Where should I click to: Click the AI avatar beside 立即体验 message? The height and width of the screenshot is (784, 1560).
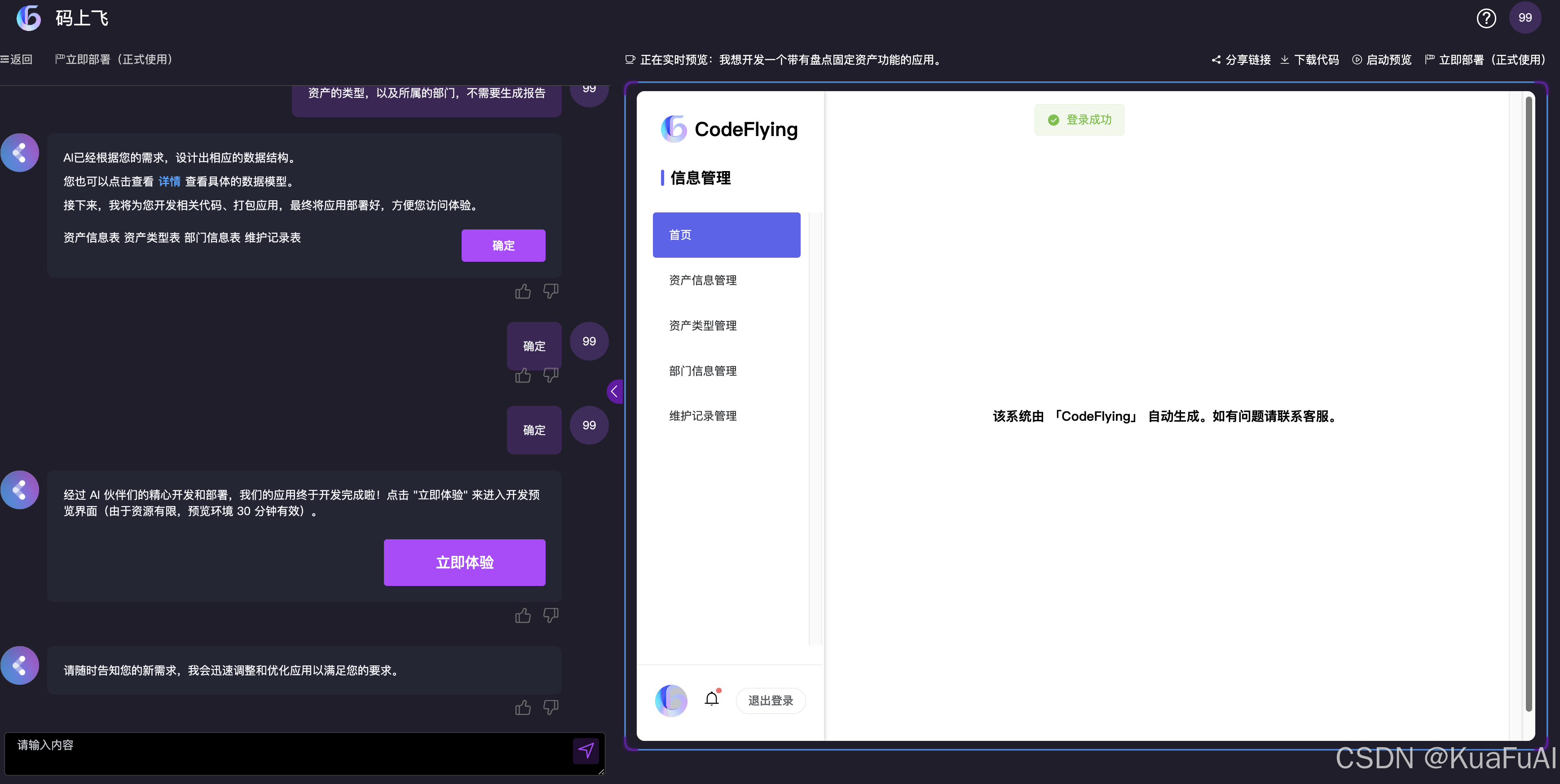19,490
